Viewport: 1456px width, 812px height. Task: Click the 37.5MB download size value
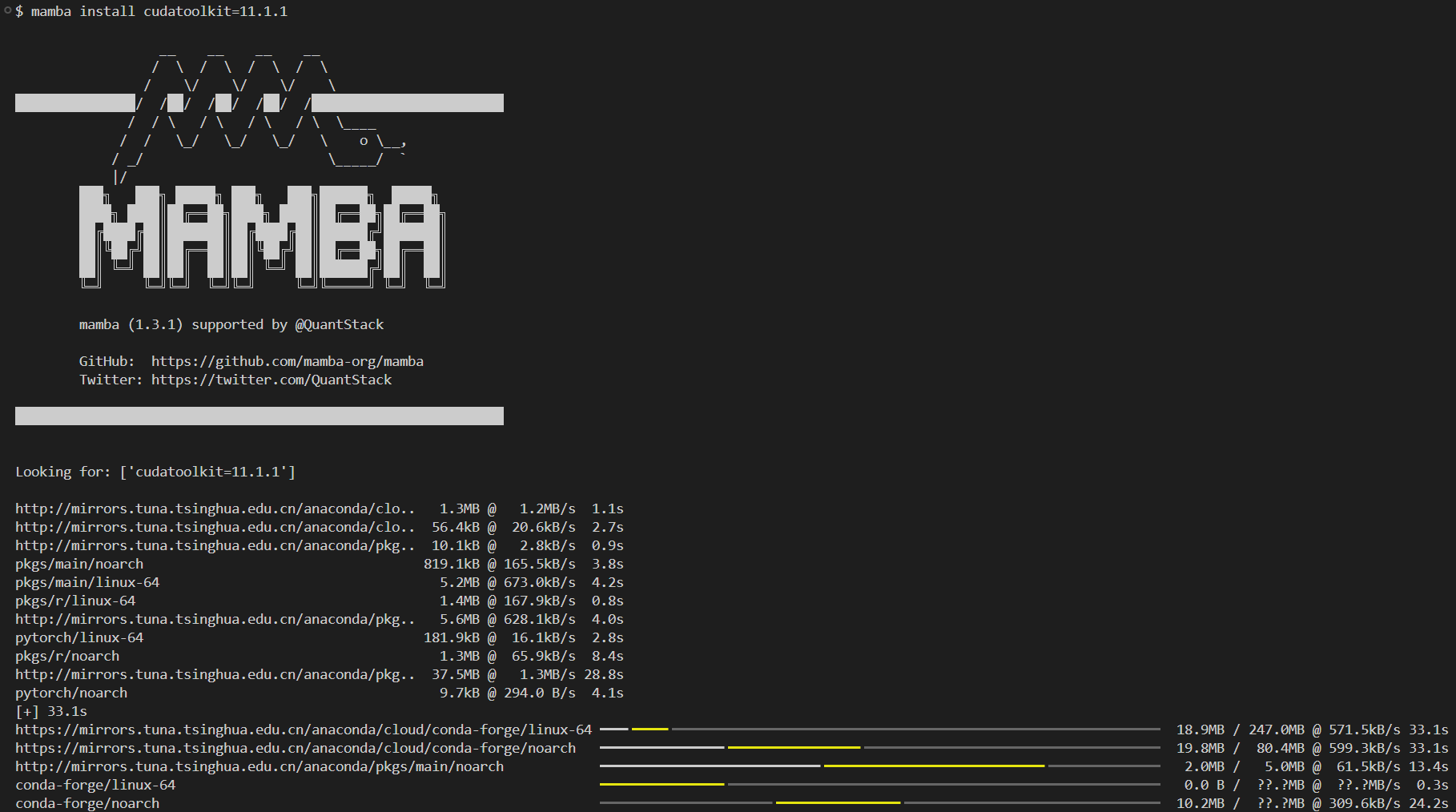[x=456, y=674]
